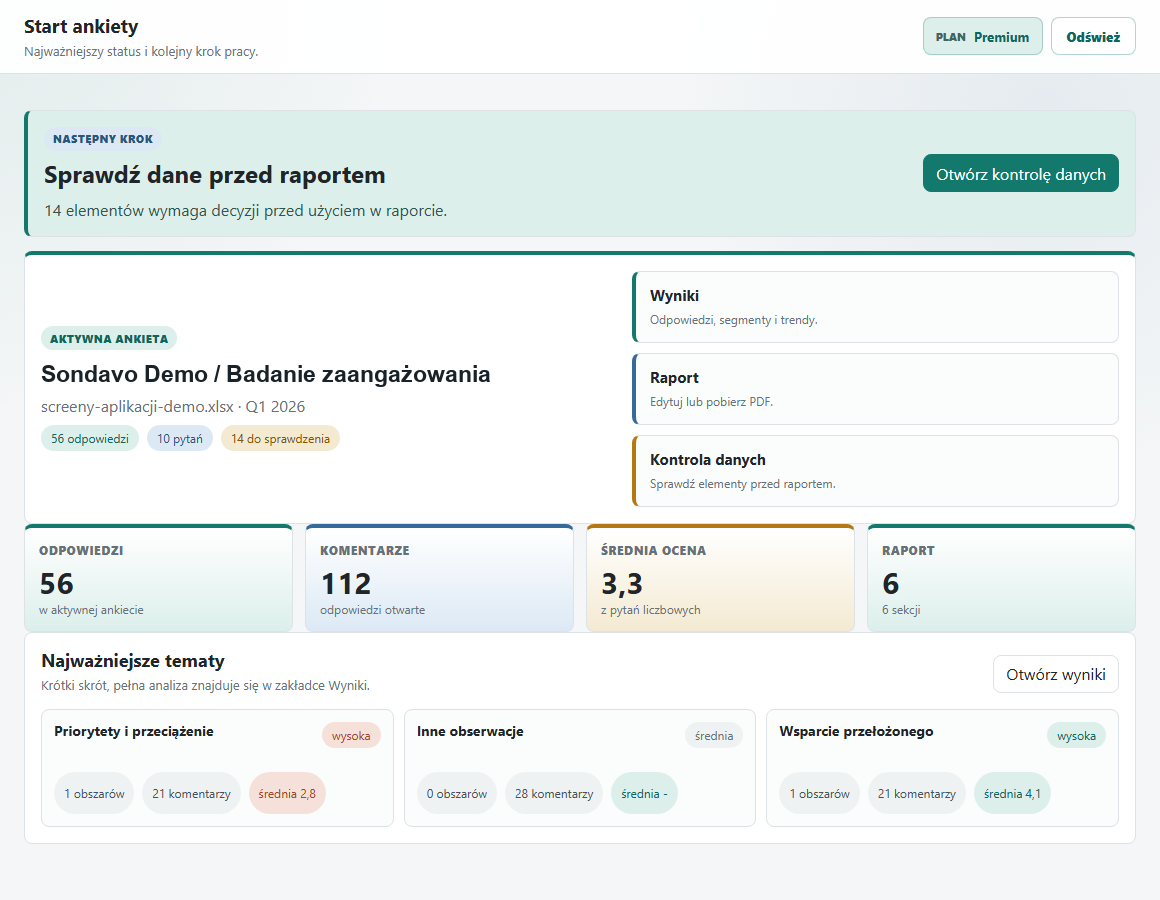Open Otwórz kontrolę danych
The image size is (1160, 900).
pyautogui.click(x=1020, y=174)
